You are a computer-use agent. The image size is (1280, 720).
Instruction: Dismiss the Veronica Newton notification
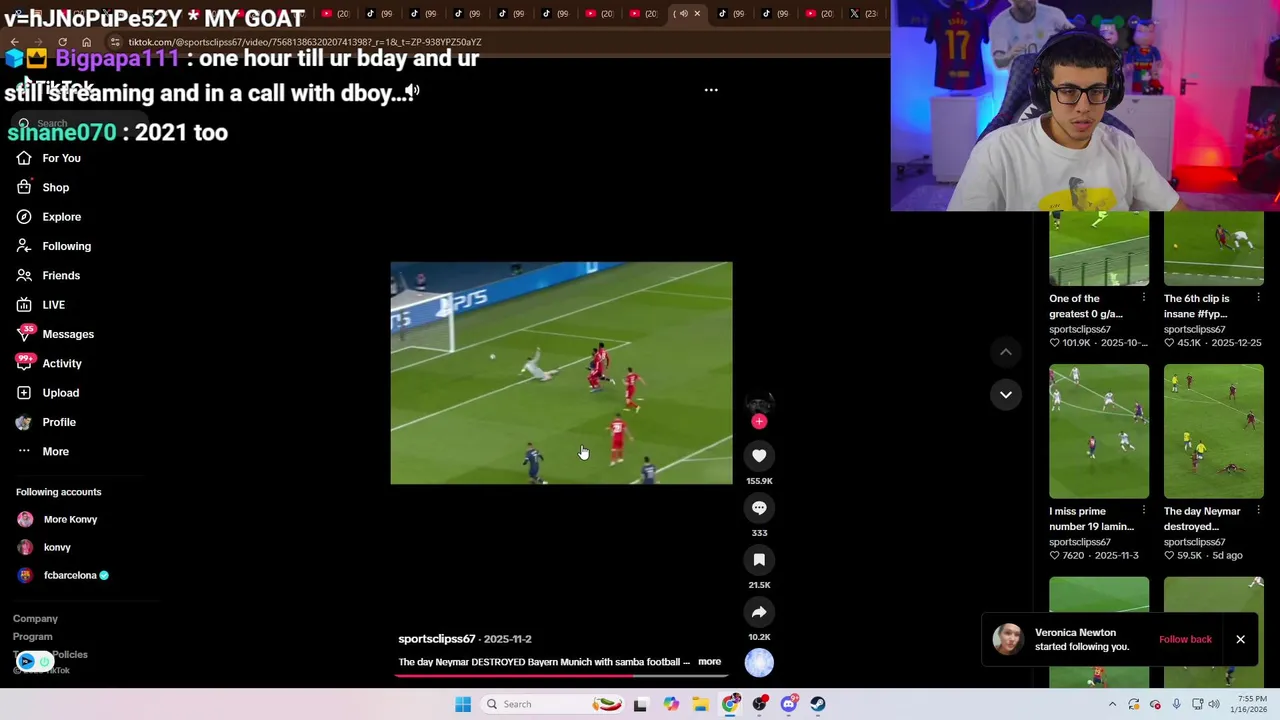[x=1240, y=639]
